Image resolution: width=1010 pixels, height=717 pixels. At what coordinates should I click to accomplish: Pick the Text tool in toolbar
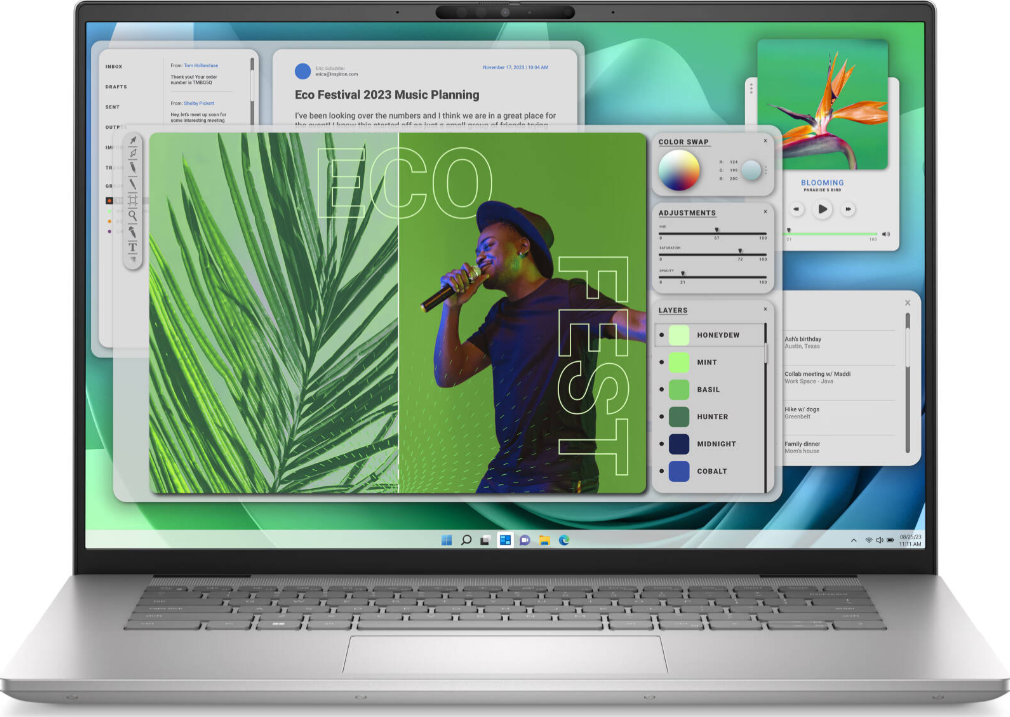(132, 246)
